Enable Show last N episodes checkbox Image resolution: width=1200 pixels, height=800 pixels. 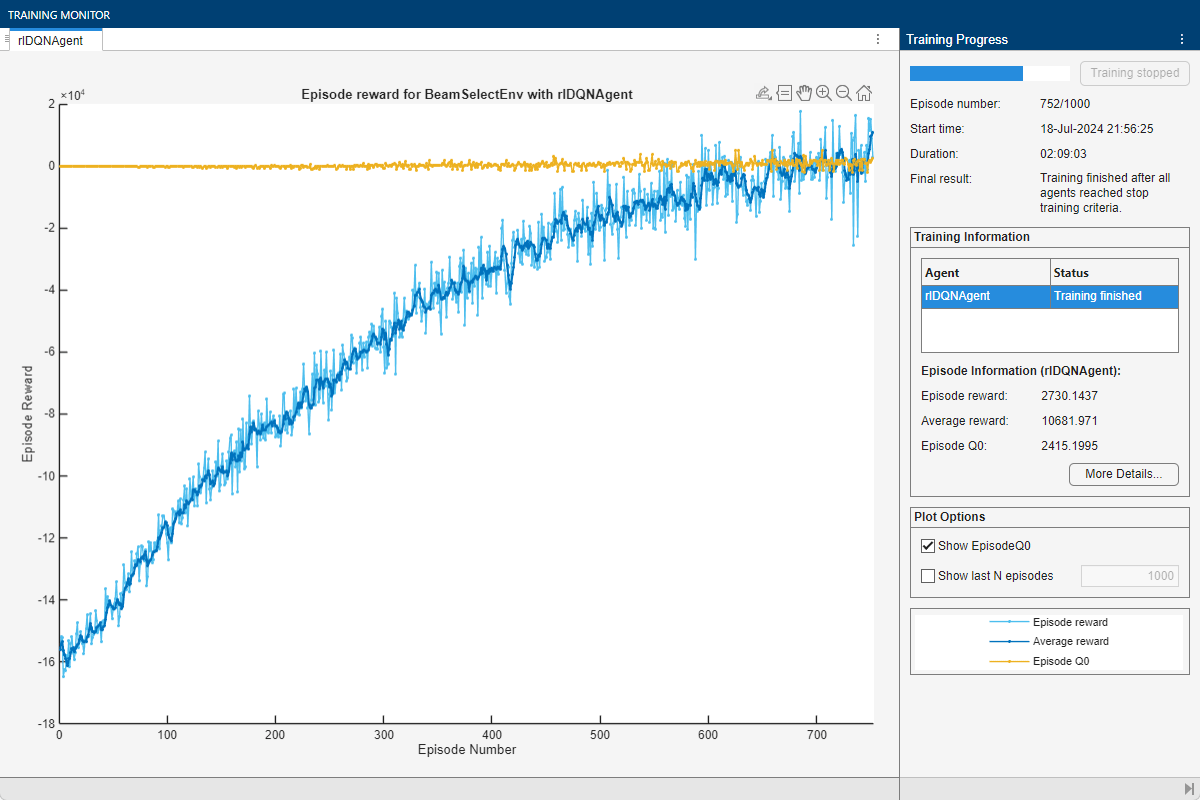click(928, 576)
